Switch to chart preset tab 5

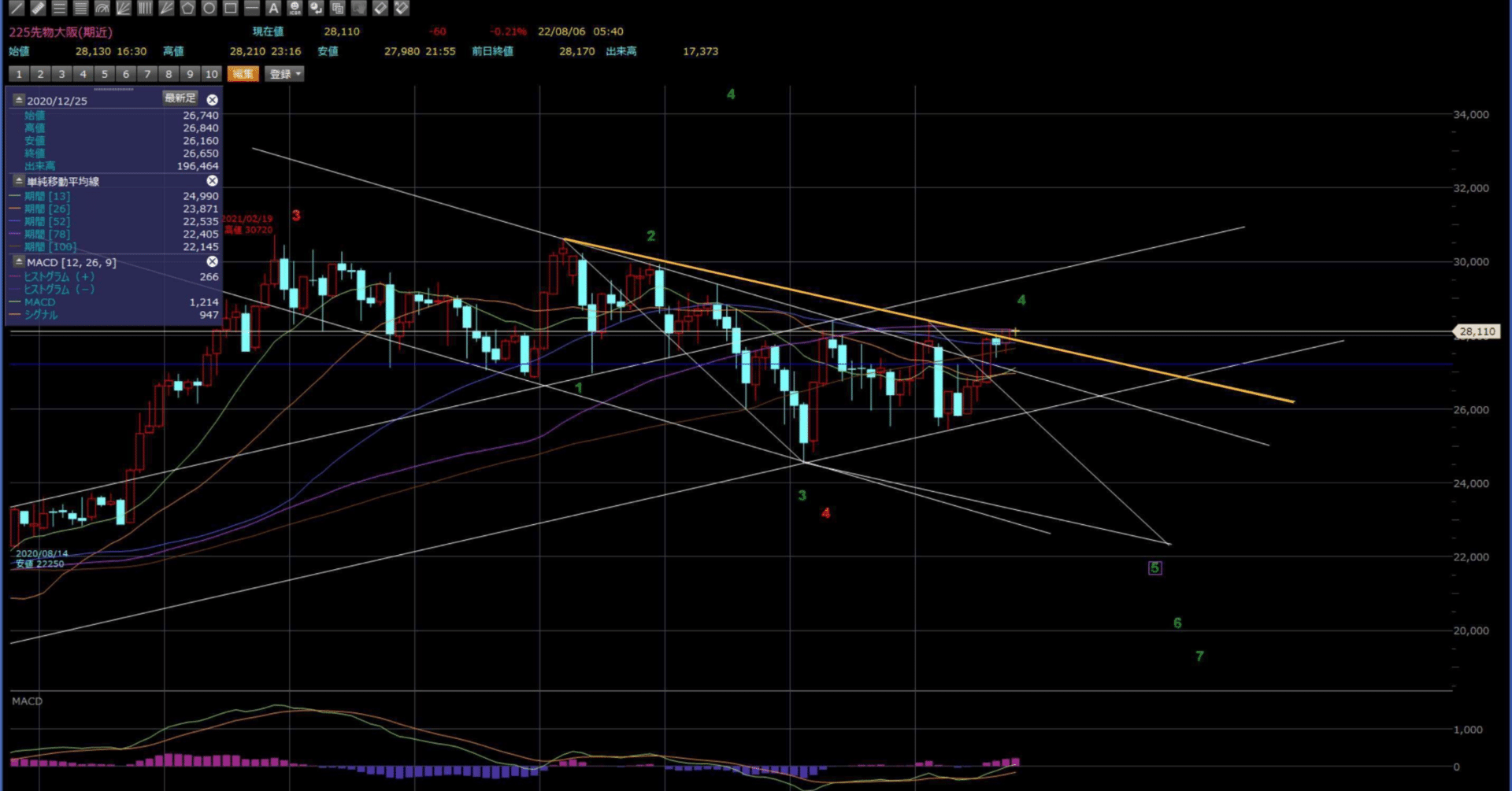pyautogui.click(x=104, y=74)
